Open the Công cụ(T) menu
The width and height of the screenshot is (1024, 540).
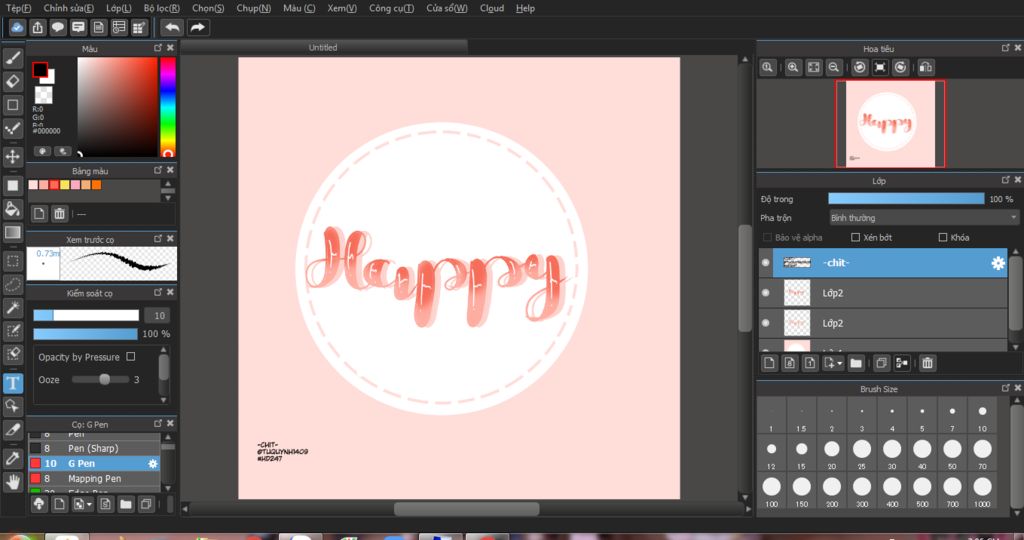pos(391,8)
